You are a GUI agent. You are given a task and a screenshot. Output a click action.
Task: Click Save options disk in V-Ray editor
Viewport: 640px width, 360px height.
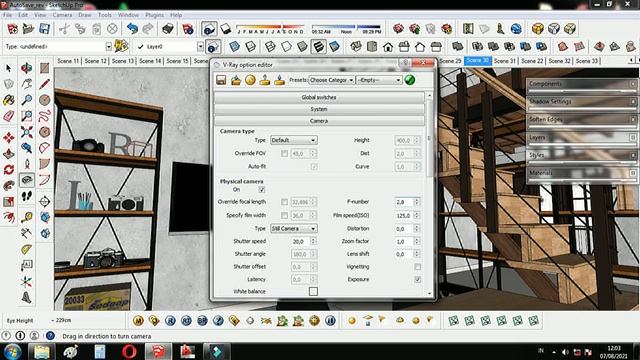click(221, 80)
